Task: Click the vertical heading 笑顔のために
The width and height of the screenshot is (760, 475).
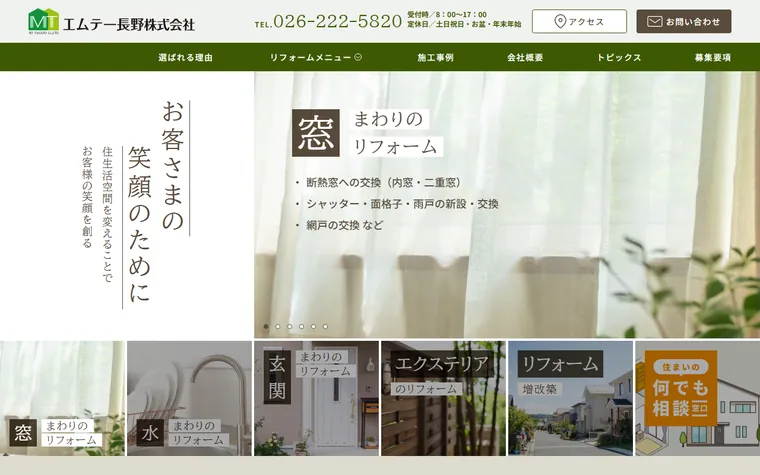Action: 139,224
